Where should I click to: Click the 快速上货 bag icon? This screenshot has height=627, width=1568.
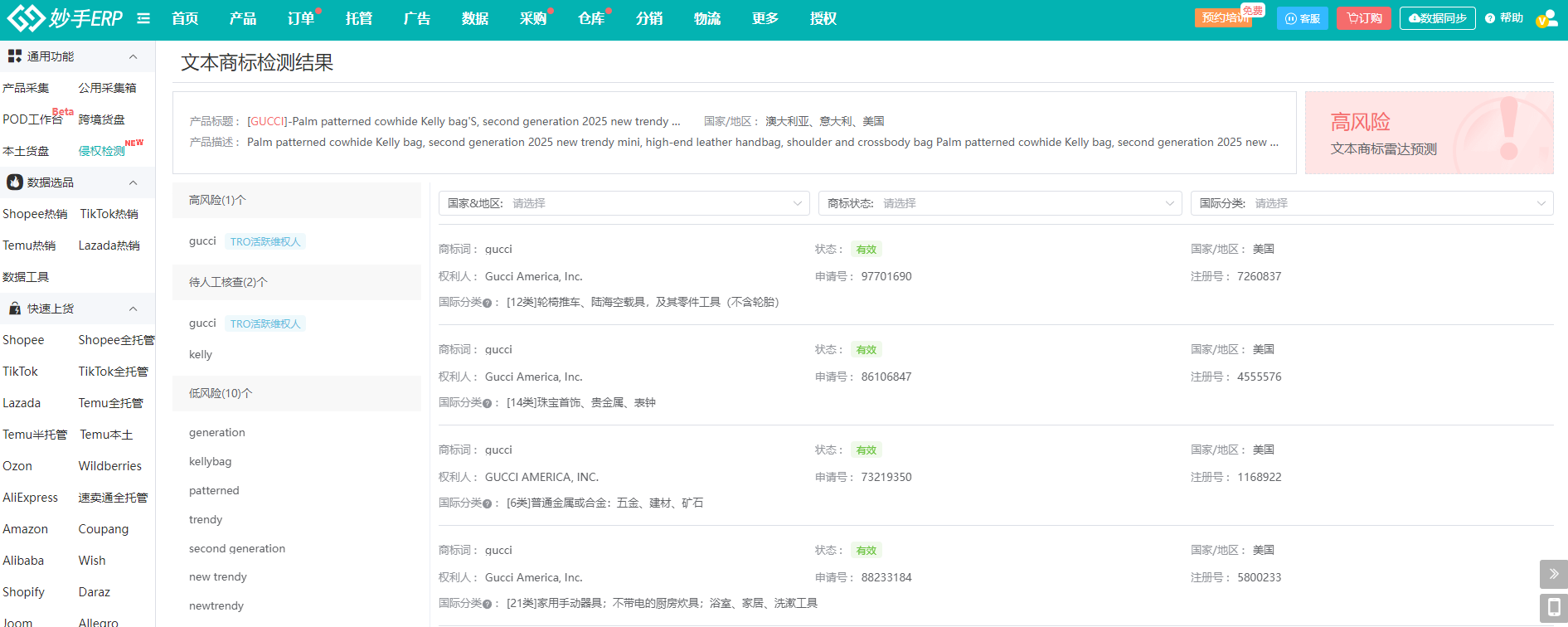click(15, 309)
